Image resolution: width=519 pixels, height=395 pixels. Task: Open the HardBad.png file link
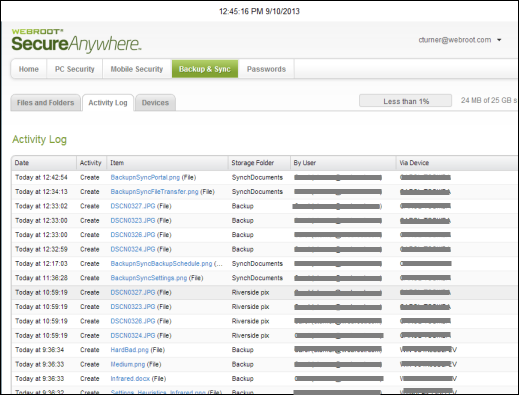pos(129,350)
